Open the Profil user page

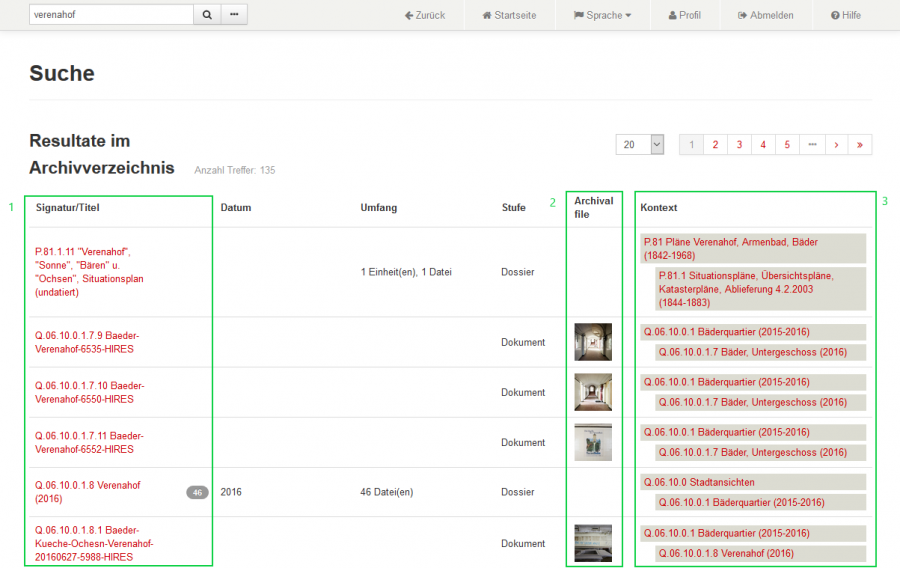point(684,15)
